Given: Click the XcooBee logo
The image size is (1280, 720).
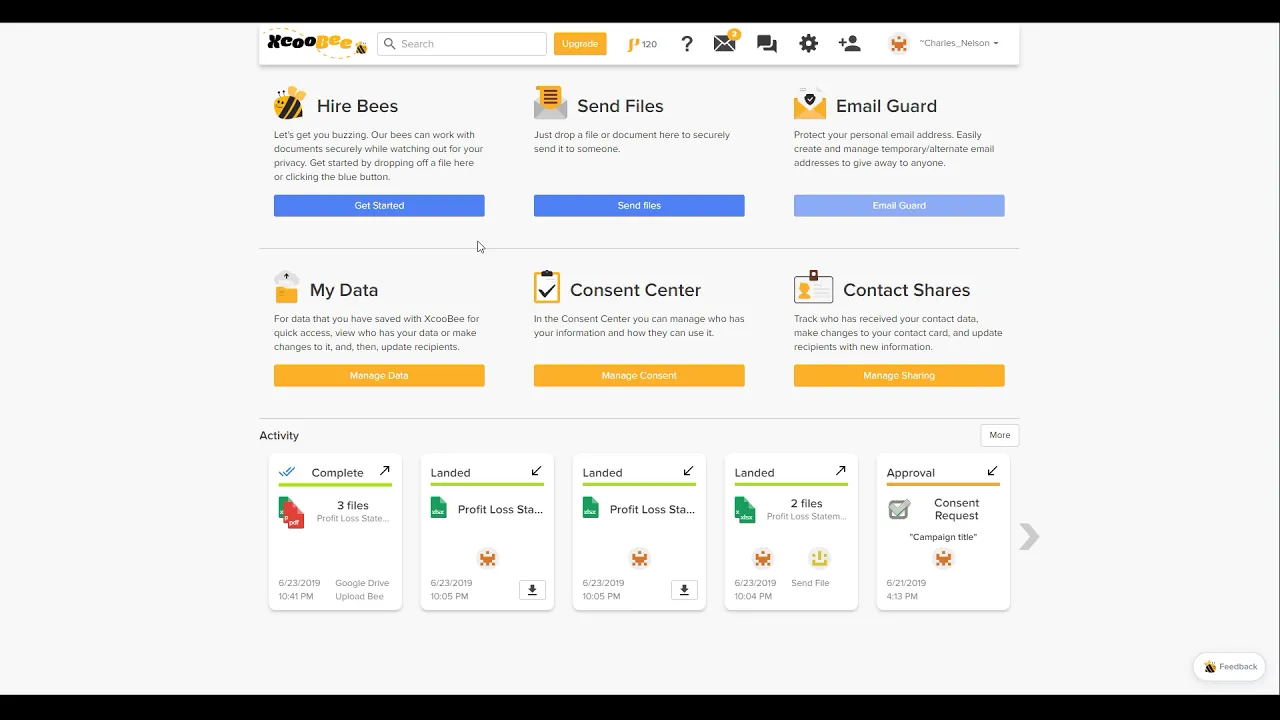Looking at the screenshot, I should 316,43.
